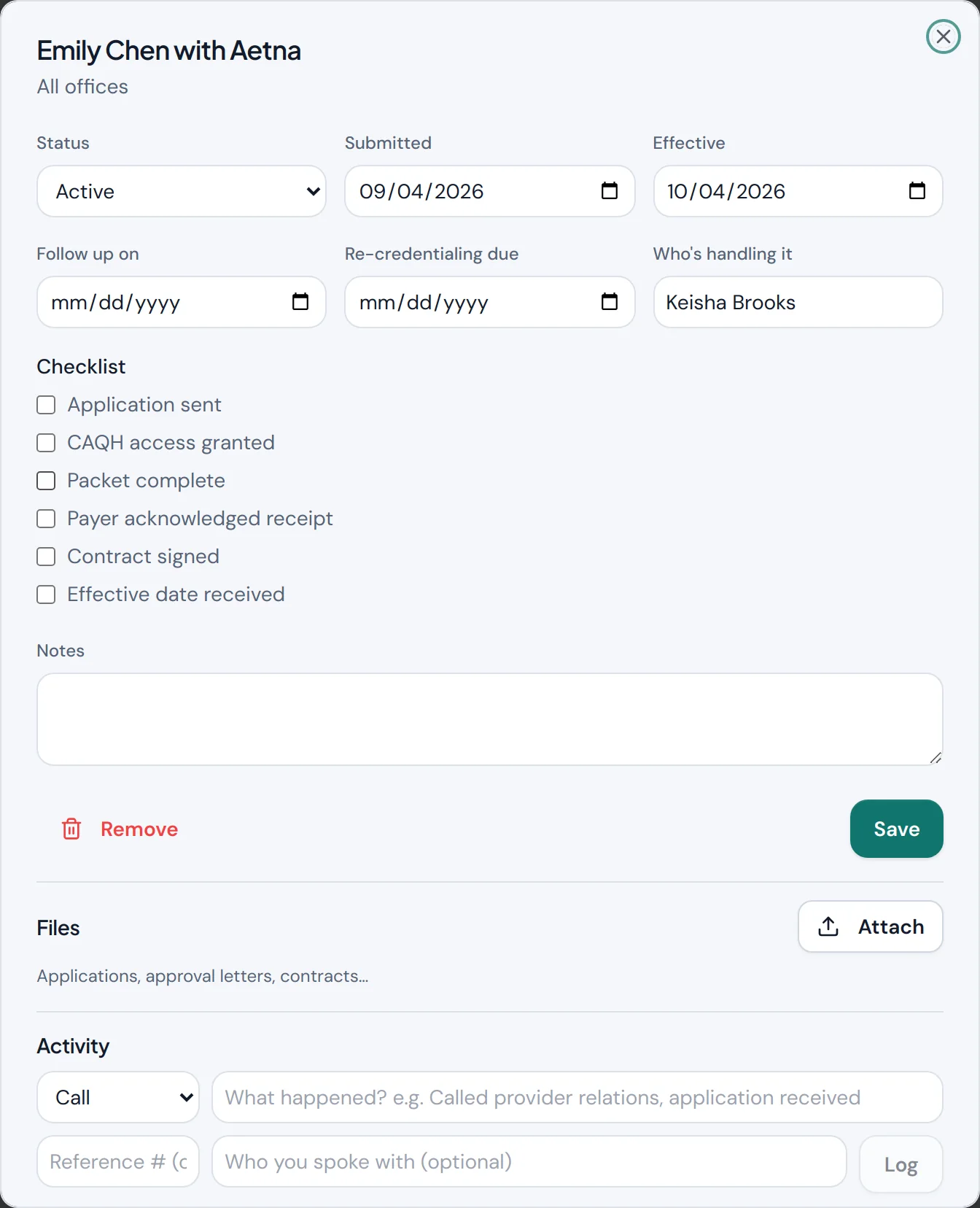
Task: Focus the What happened activity field
Action: pyautogui.click(x=577, y=1097)
